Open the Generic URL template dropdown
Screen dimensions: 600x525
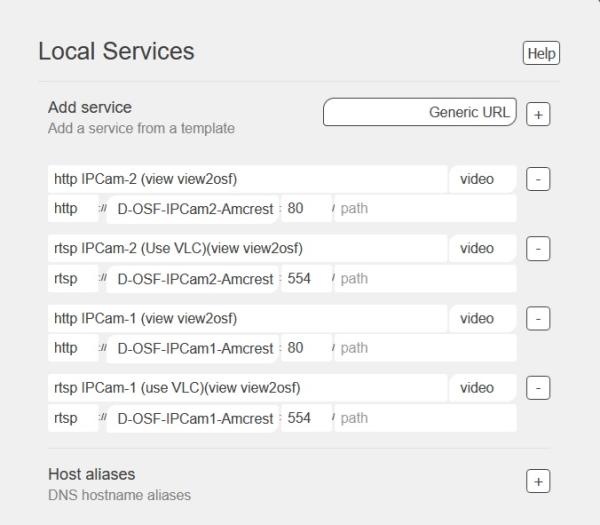419,113
